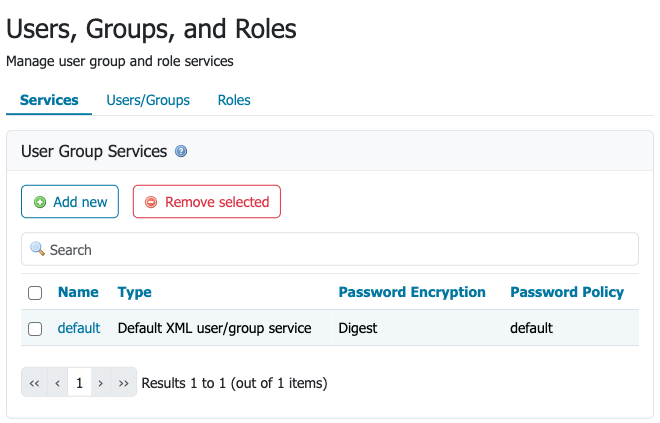
Task: Click the 'Digest' encryption cell
Action: click(358, 328)
